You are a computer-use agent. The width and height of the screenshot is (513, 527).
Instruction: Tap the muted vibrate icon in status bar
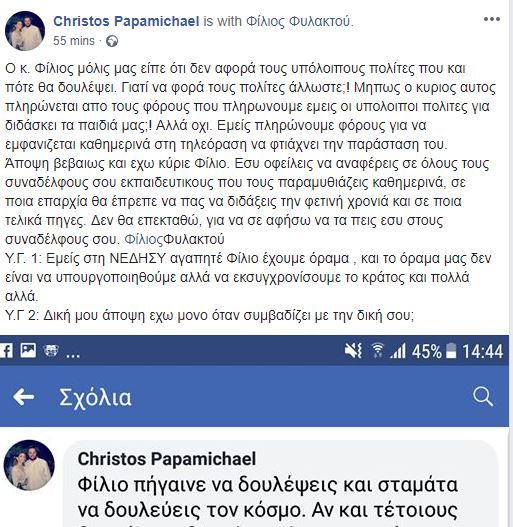[353, 351]
